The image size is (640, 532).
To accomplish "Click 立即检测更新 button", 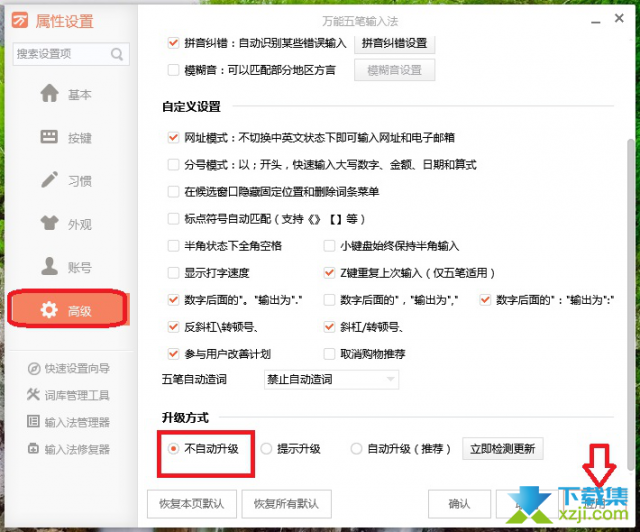I will pyautogui.click(x=502, y=449).
